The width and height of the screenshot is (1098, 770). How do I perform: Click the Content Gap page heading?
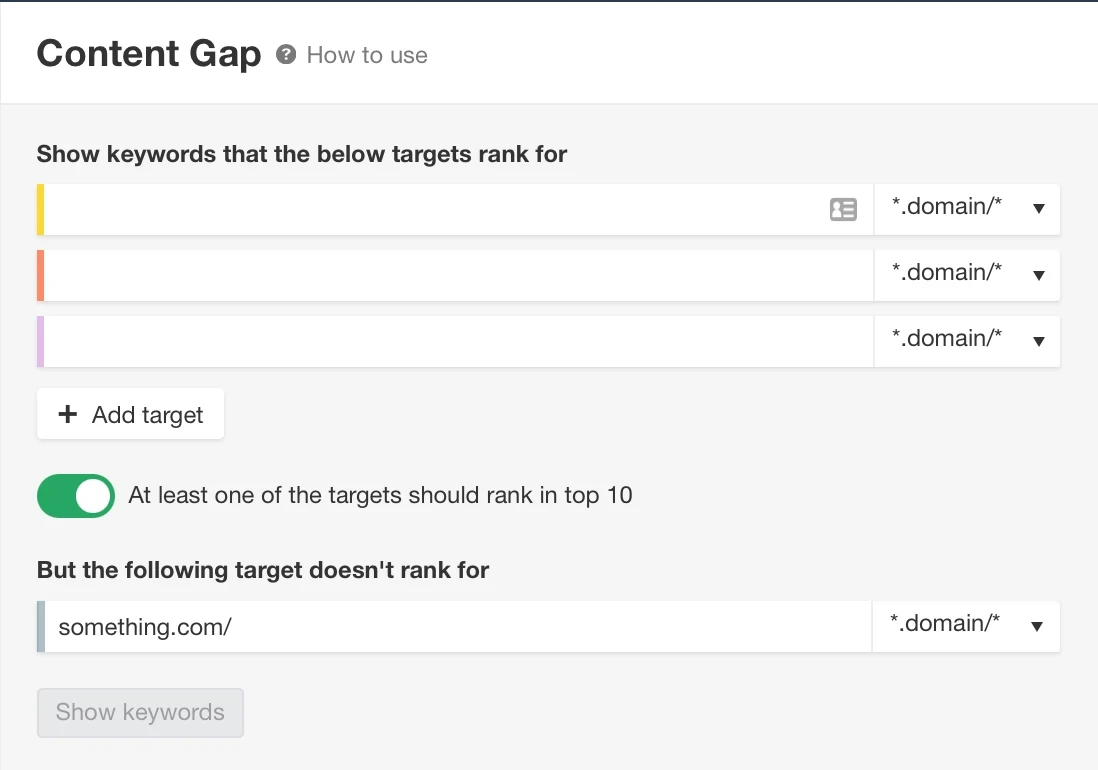149,54
